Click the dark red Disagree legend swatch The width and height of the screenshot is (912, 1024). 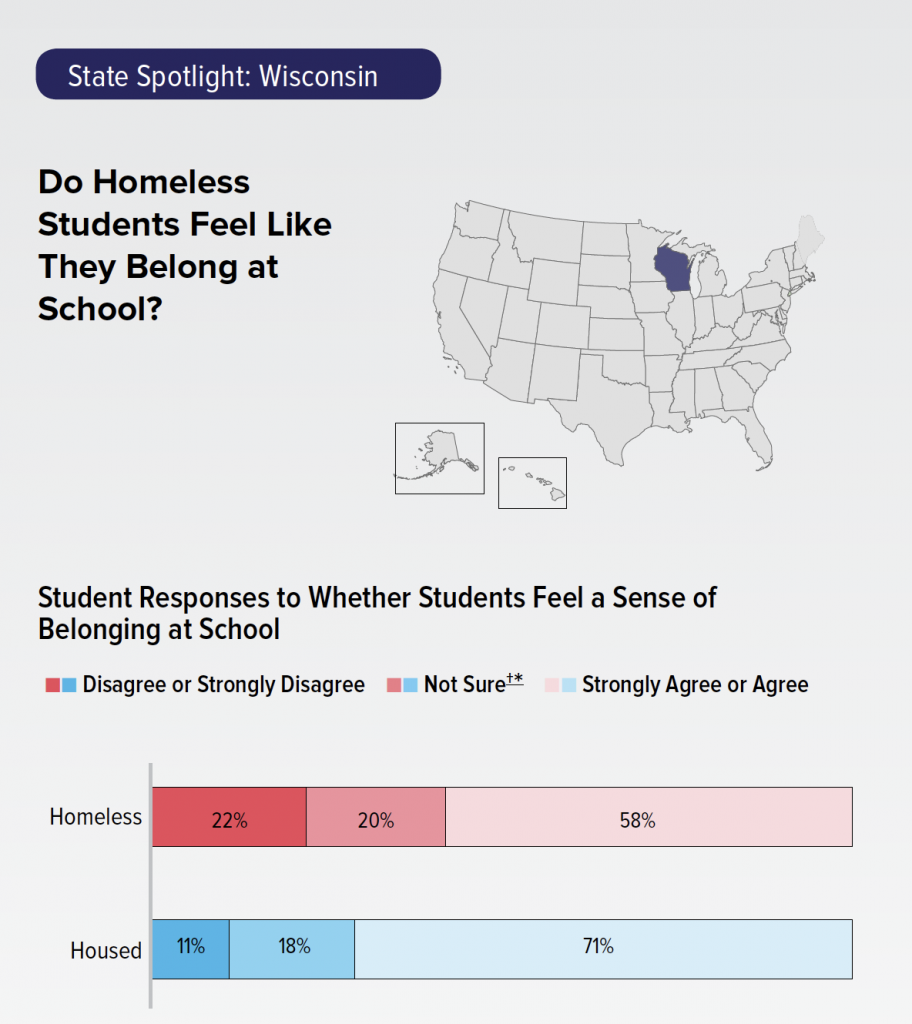pos(52,685)
